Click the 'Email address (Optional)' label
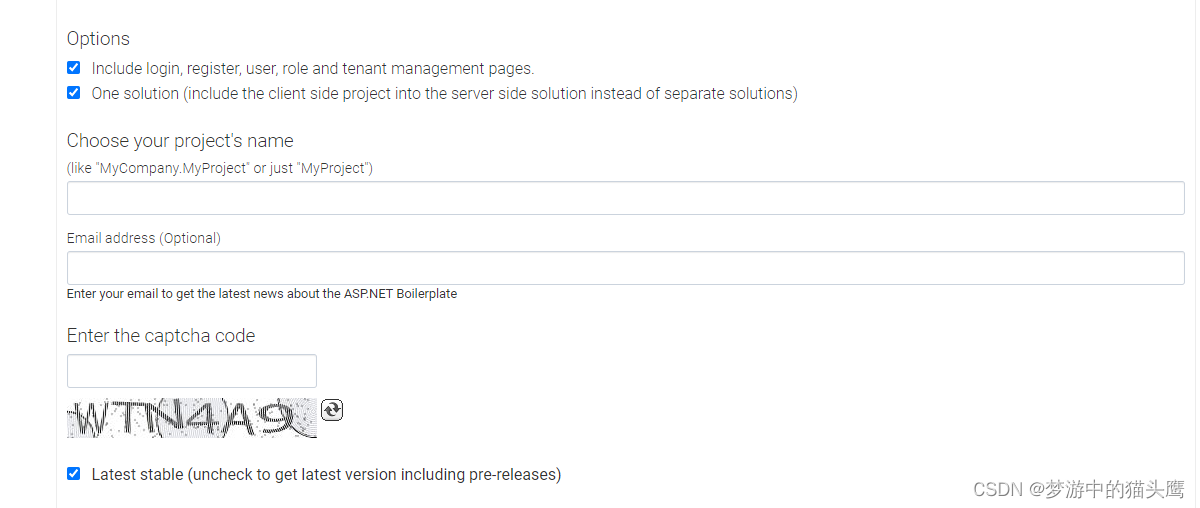The height and width of the screenshot is (508, 1200). coord(144,239)
